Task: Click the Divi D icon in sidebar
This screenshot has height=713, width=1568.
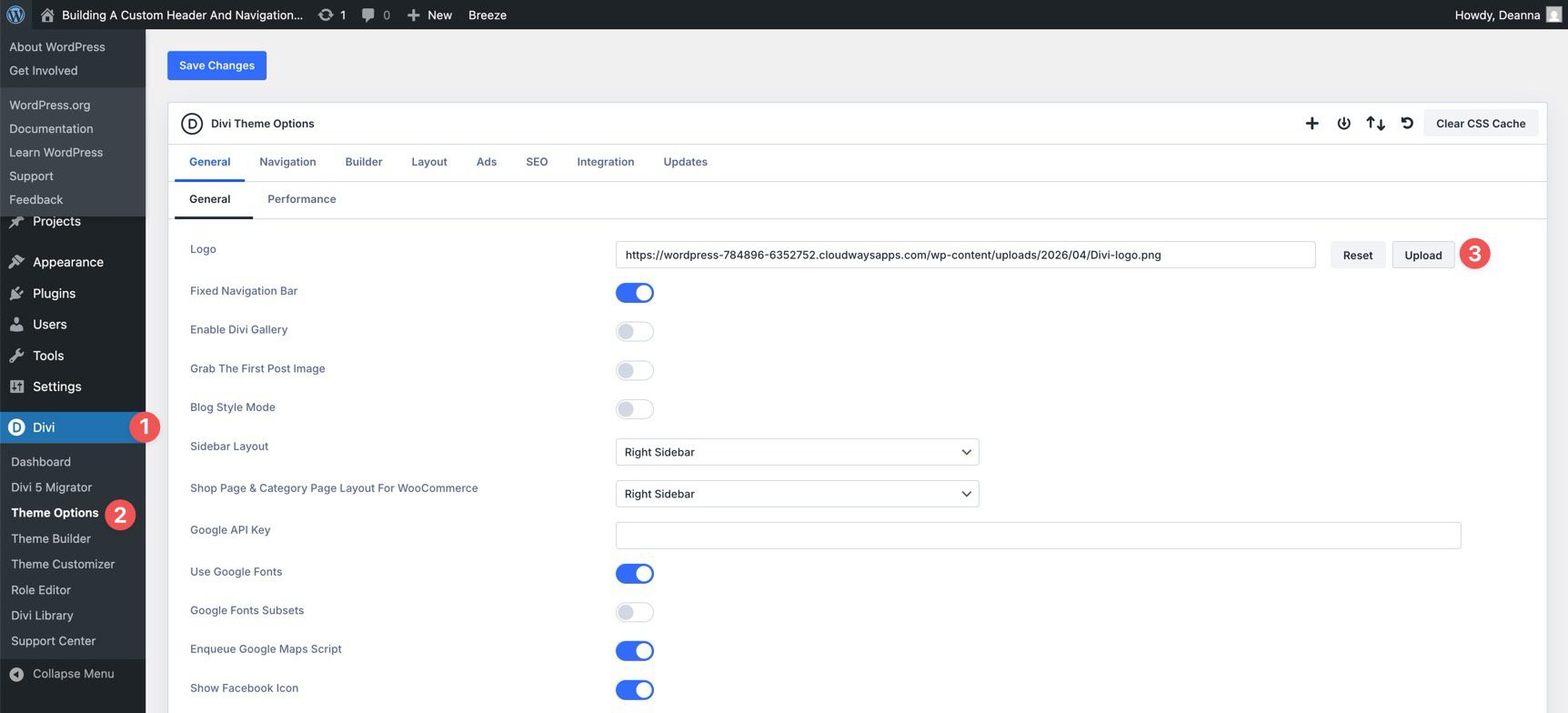Action: [x=16, y=427]
